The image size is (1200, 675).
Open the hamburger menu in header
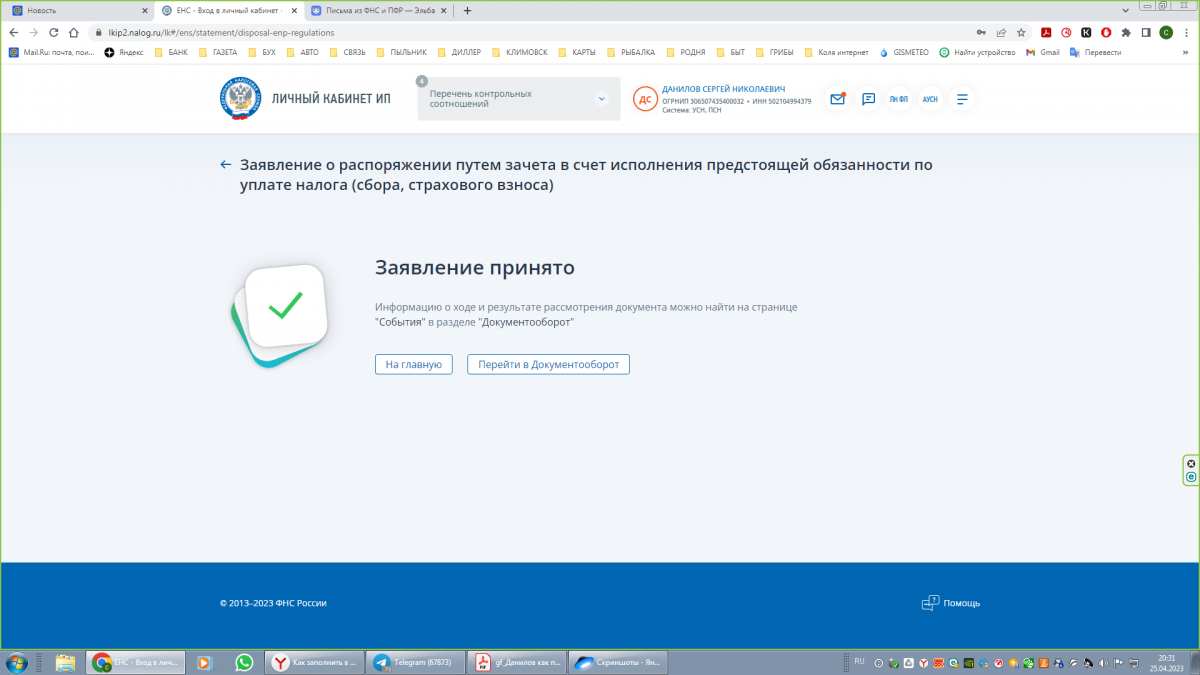962,99
